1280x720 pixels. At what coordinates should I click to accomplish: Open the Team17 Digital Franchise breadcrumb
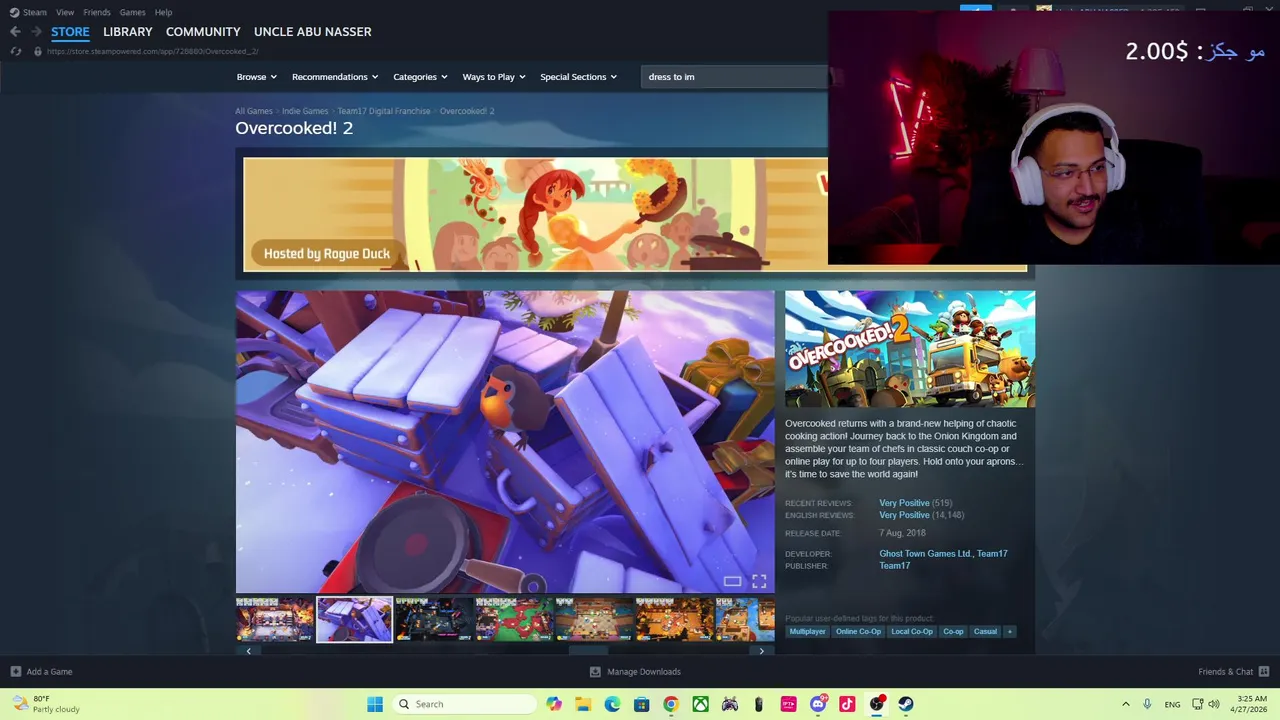click(384, 111)
